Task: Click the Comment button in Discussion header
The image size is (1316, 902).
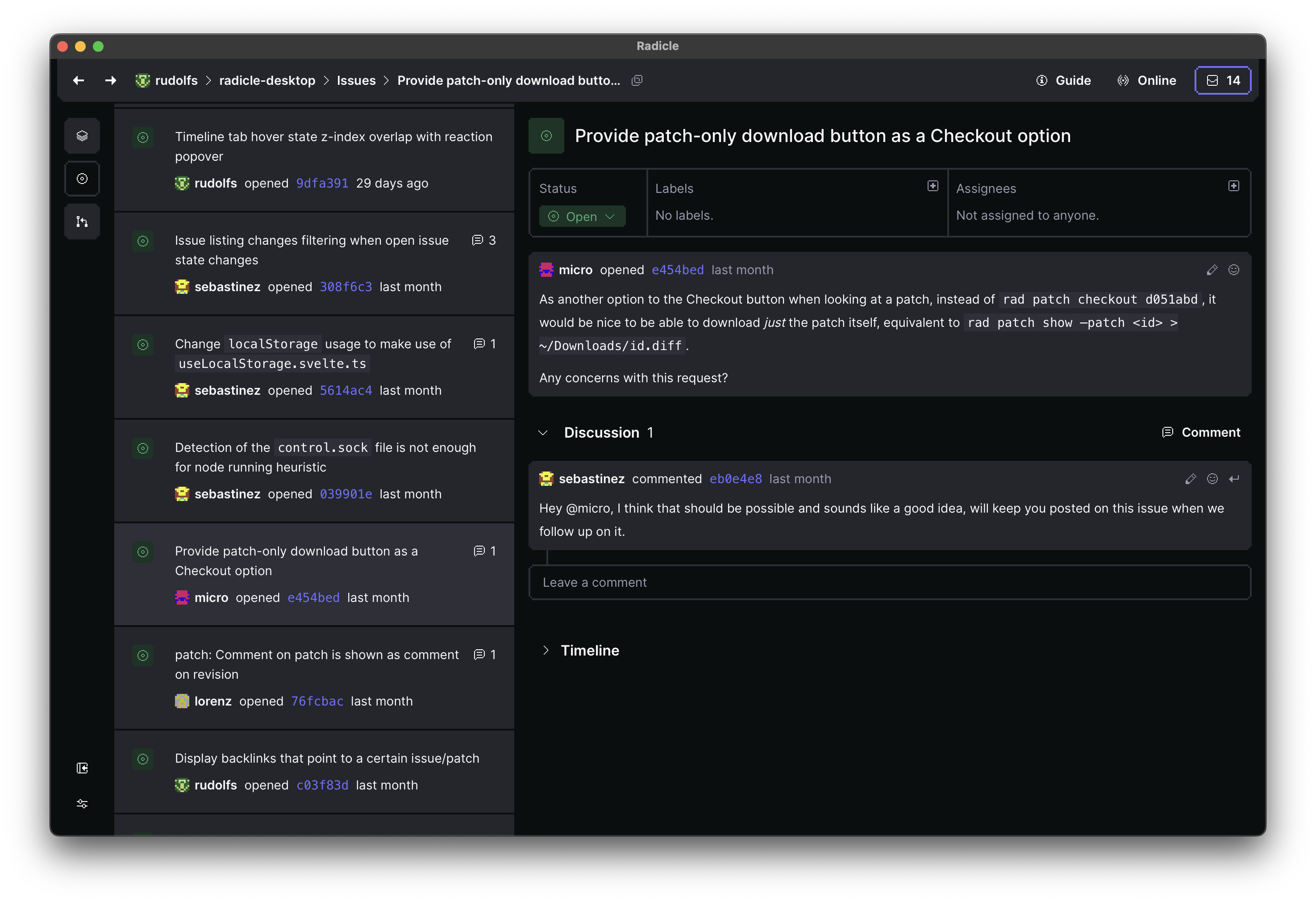Action: pos(1200,432)
